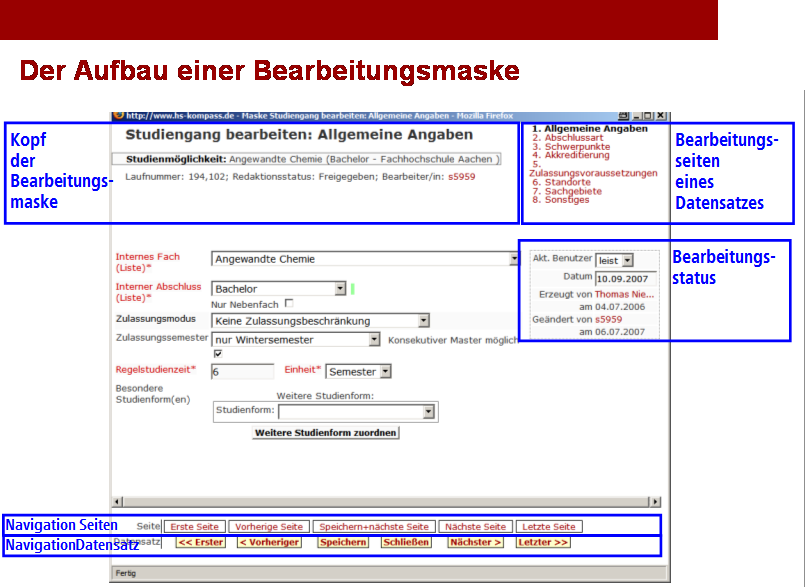Click Speichern+nächste Seite button
Screen dimensions: 805x587
coord(374,526)
